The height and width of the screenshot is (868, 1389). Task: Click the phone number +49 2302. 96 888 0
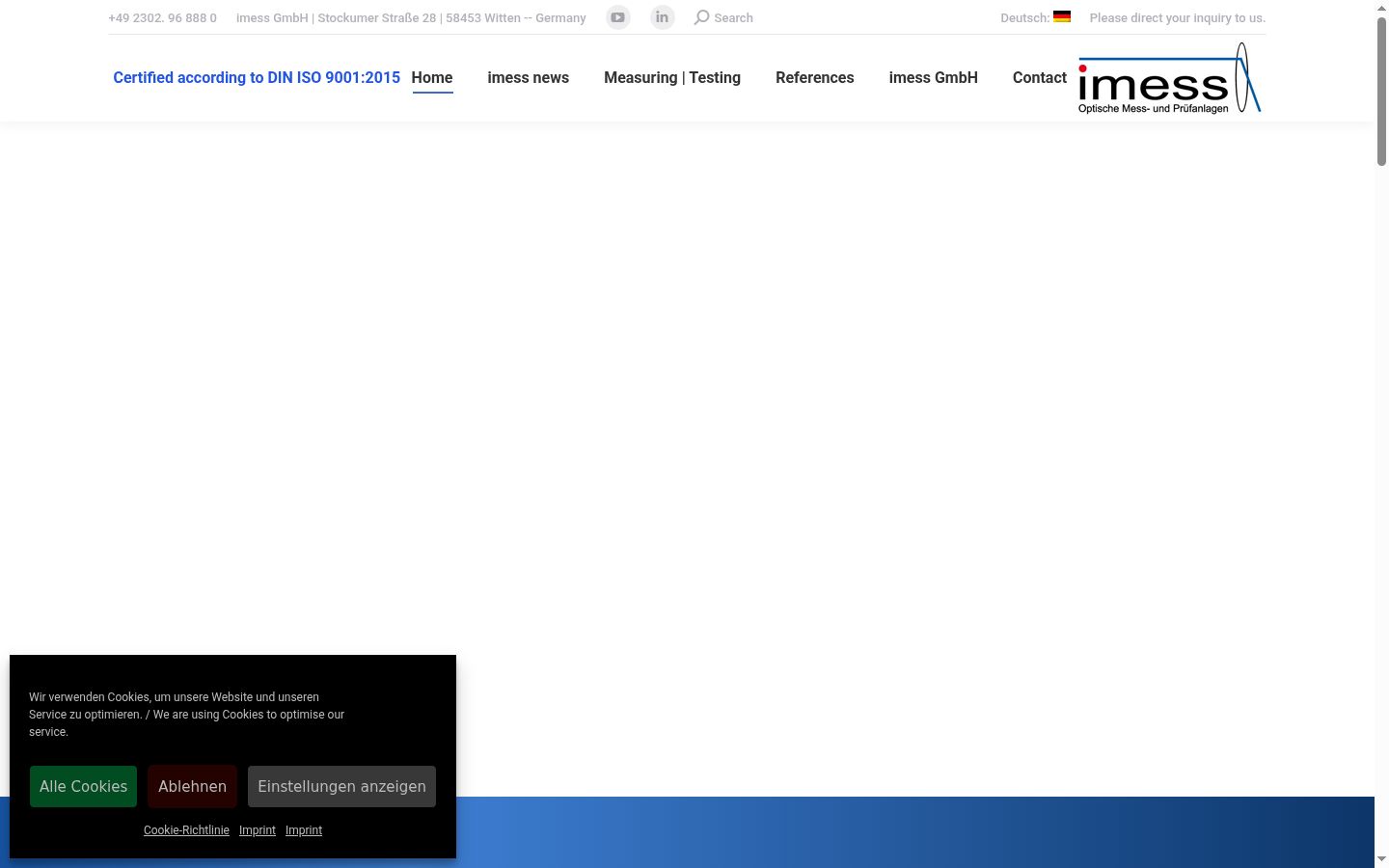pyautogui.click(x=163, y=18)
